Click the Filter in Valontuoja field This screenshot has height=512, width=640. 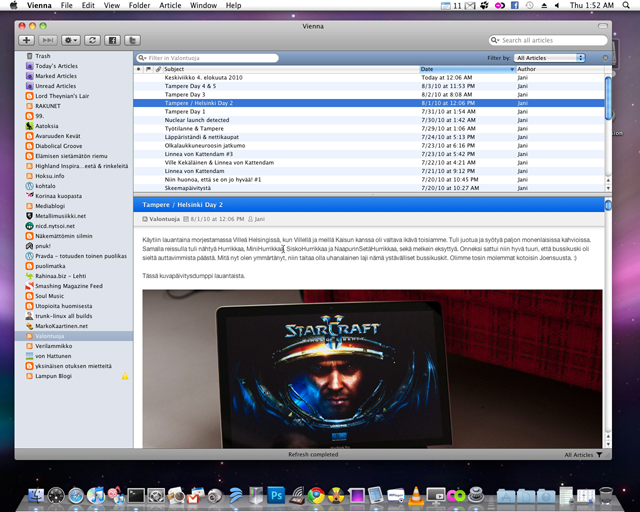pyautogui.click(x=207, y=58)
